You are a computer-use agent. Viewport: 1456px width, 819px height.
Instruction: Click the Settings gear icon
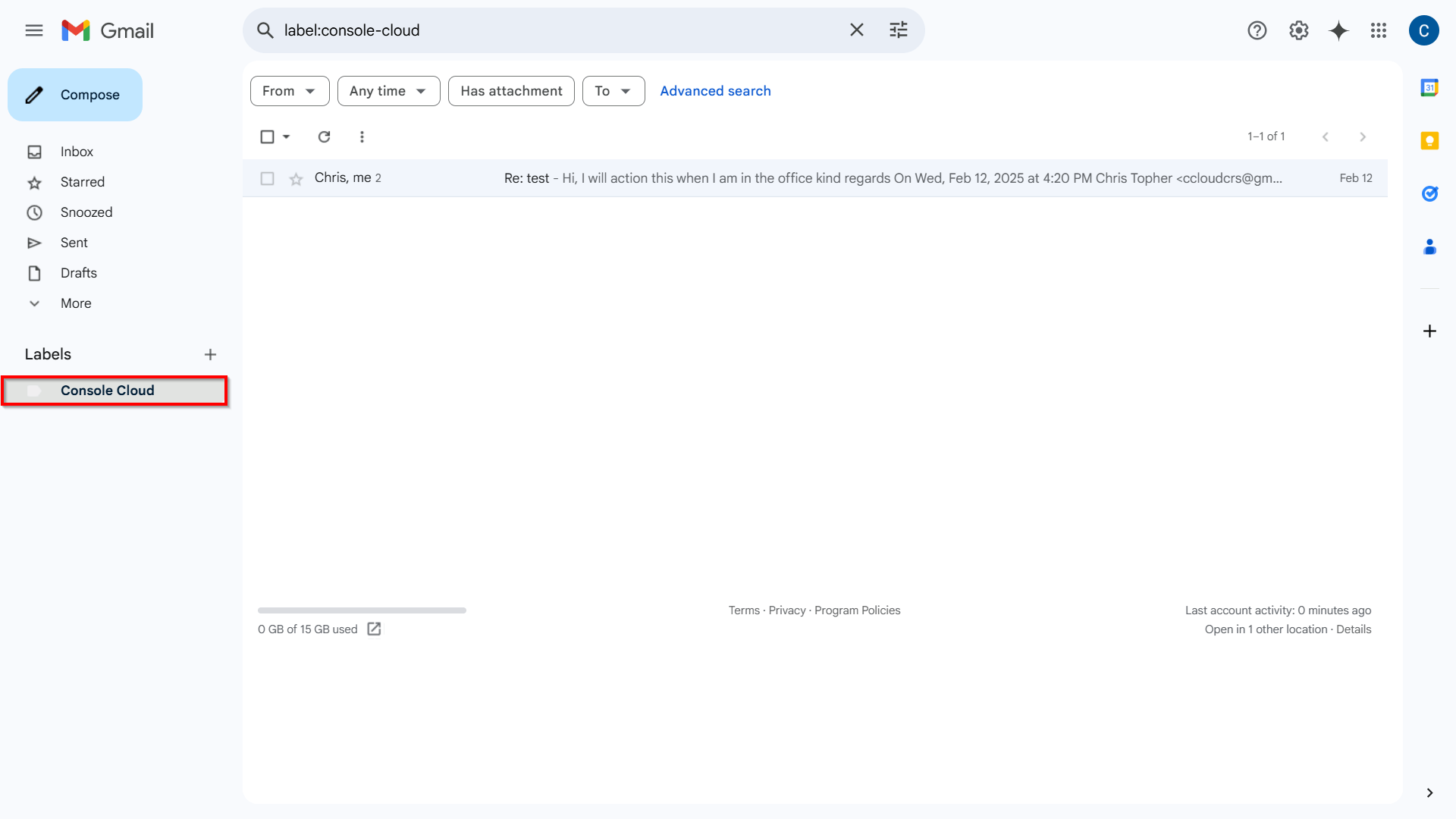pos(1298,30)
